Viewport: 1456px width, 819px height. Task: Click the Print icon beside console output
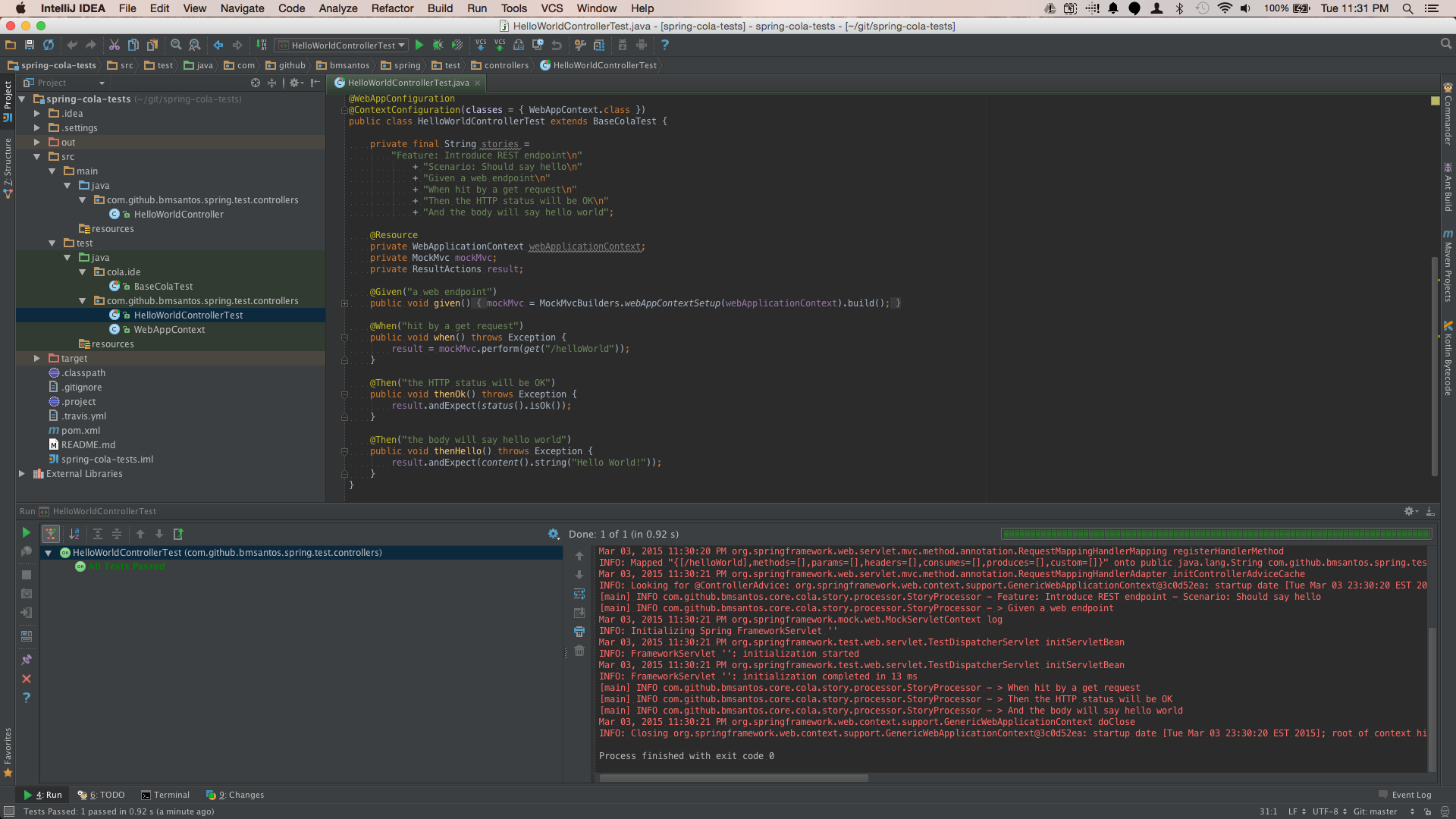[579, 632]
